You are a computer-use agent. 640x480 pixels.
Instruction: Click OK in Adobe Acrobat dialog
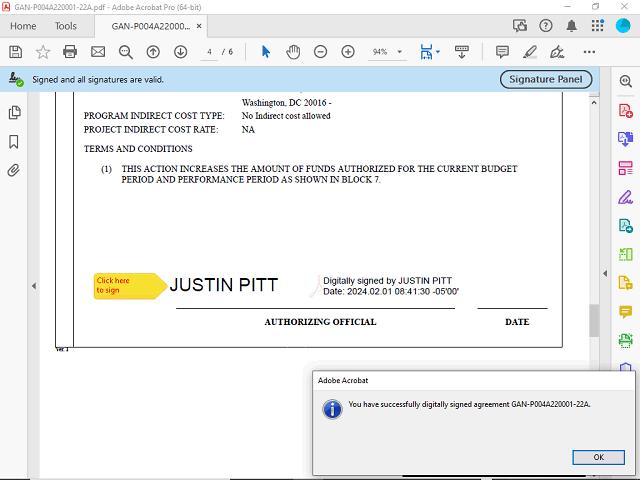click(x=598, y=457)
